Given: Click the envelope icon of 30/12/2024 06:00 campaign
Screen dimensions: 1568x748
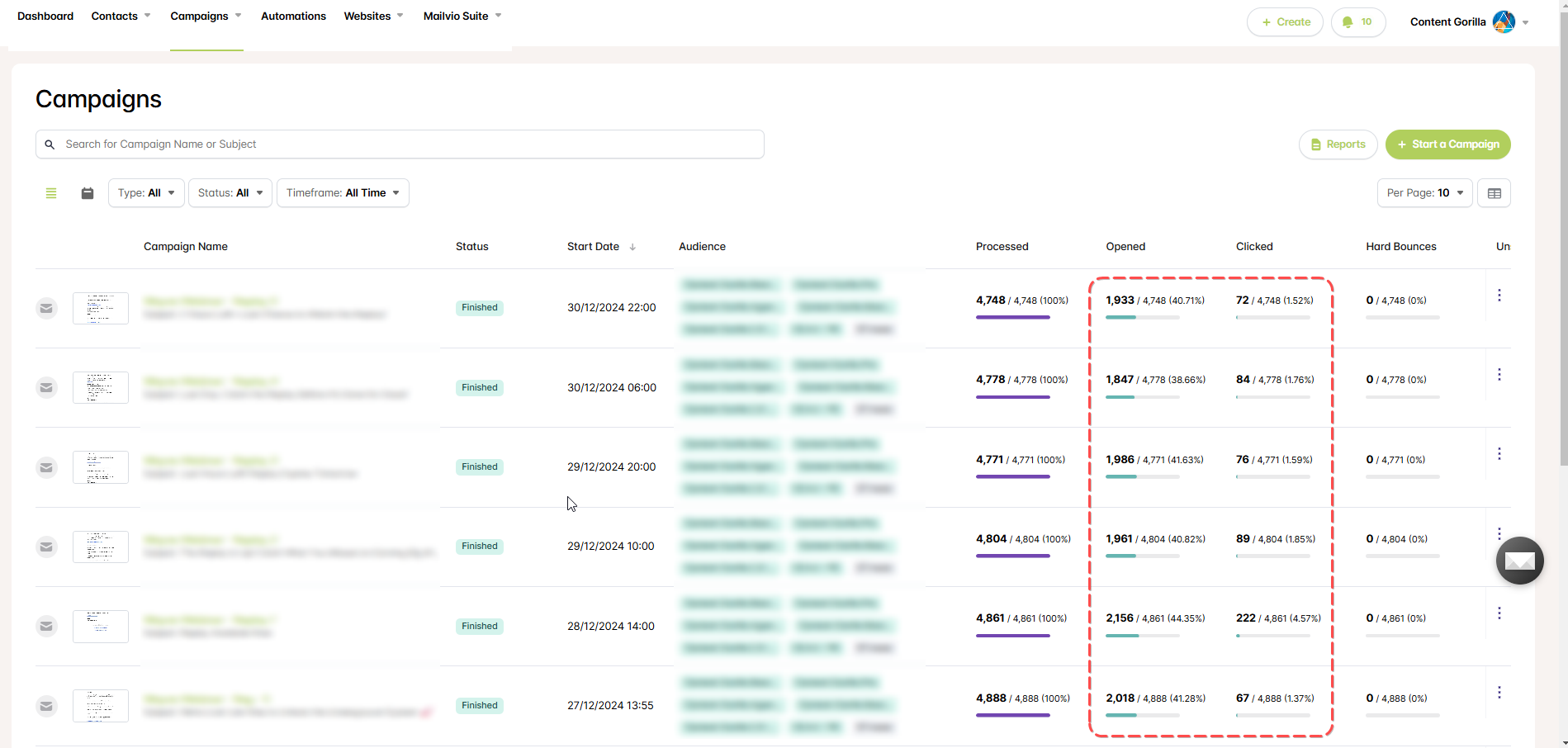Looking at the screenshot, I should click(47, 387).
